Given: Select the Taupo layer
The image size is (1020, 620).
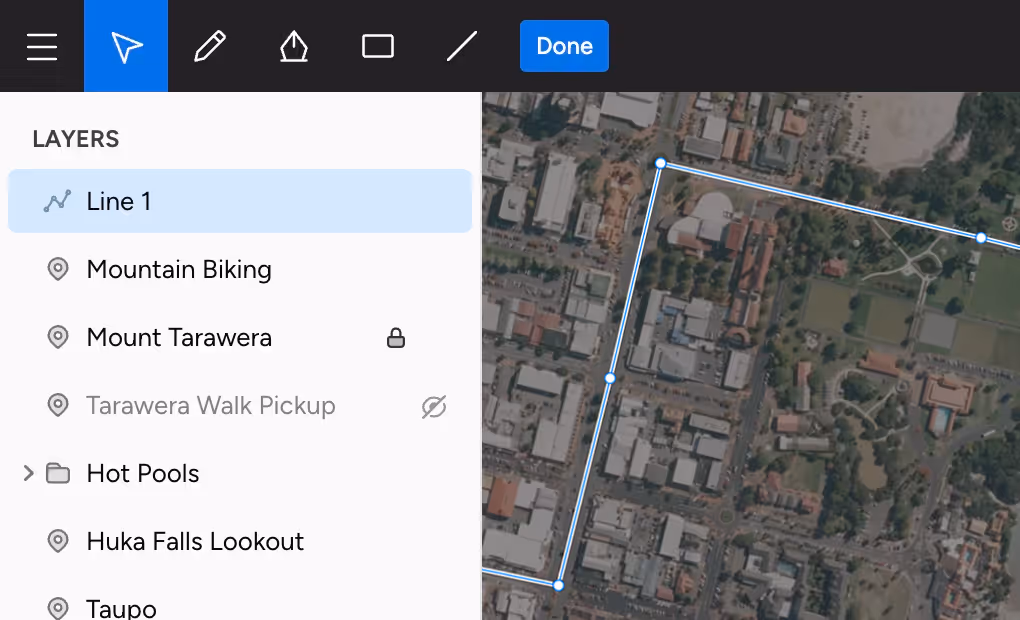Looking at the screenshot, I should point(121,608).
